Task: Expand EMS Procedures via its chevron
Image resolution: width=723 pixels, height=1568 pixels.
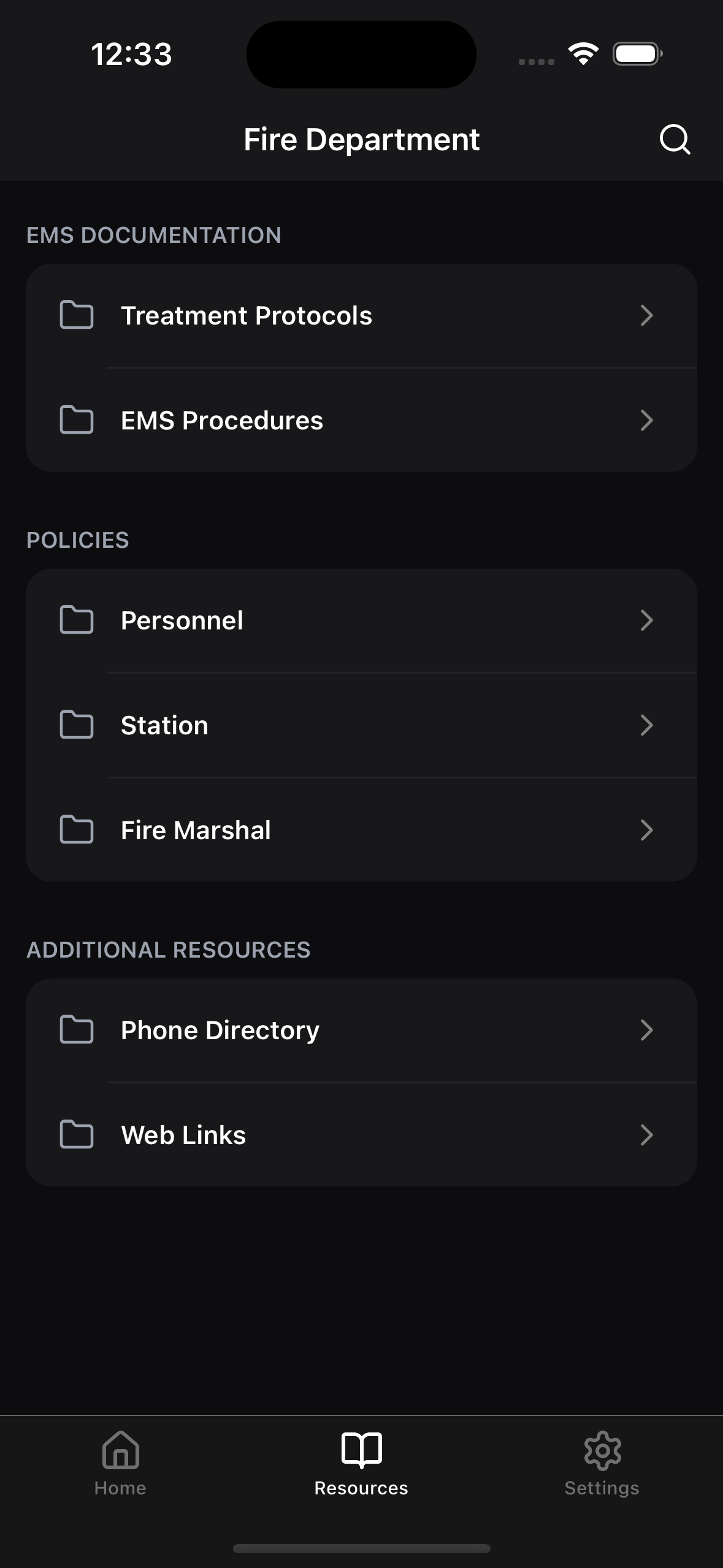Action: (x=646, y=420)
